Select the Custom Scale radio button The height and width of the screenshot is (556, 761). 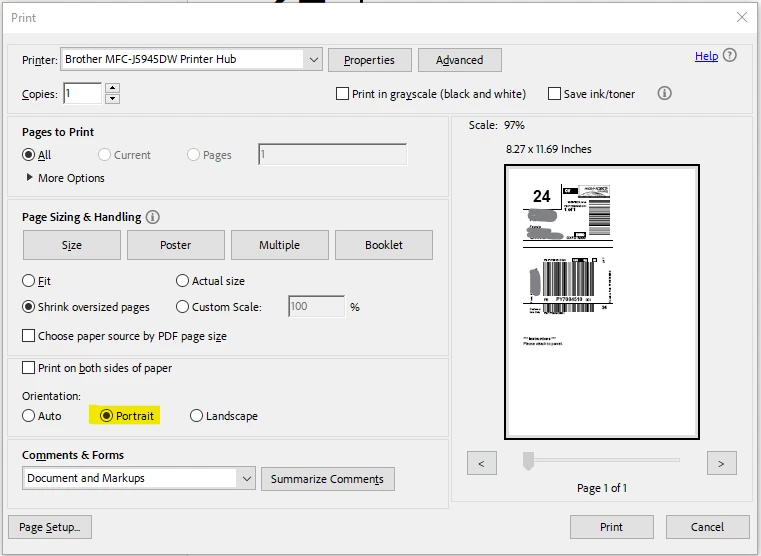pyautogui.click(x=182, y=307)
